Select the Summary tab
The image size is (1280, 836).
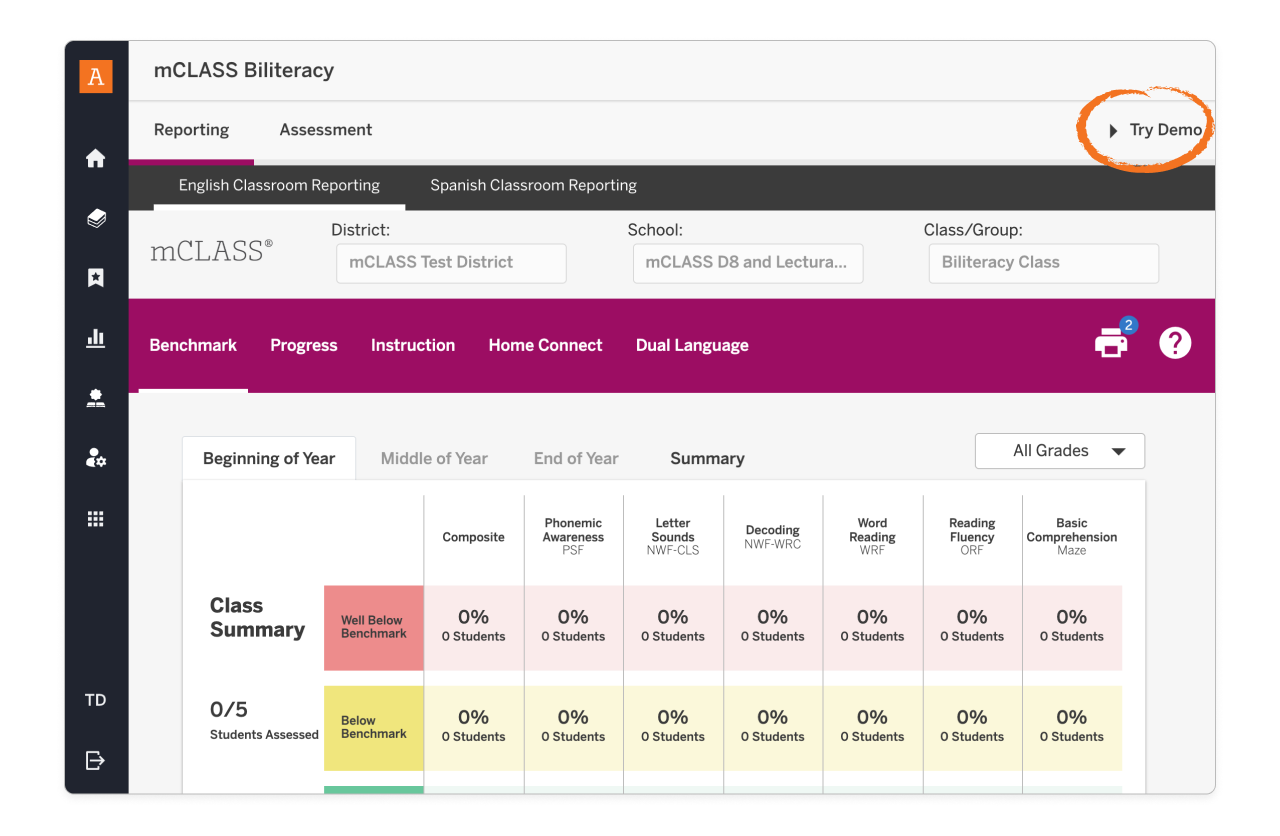707,458
